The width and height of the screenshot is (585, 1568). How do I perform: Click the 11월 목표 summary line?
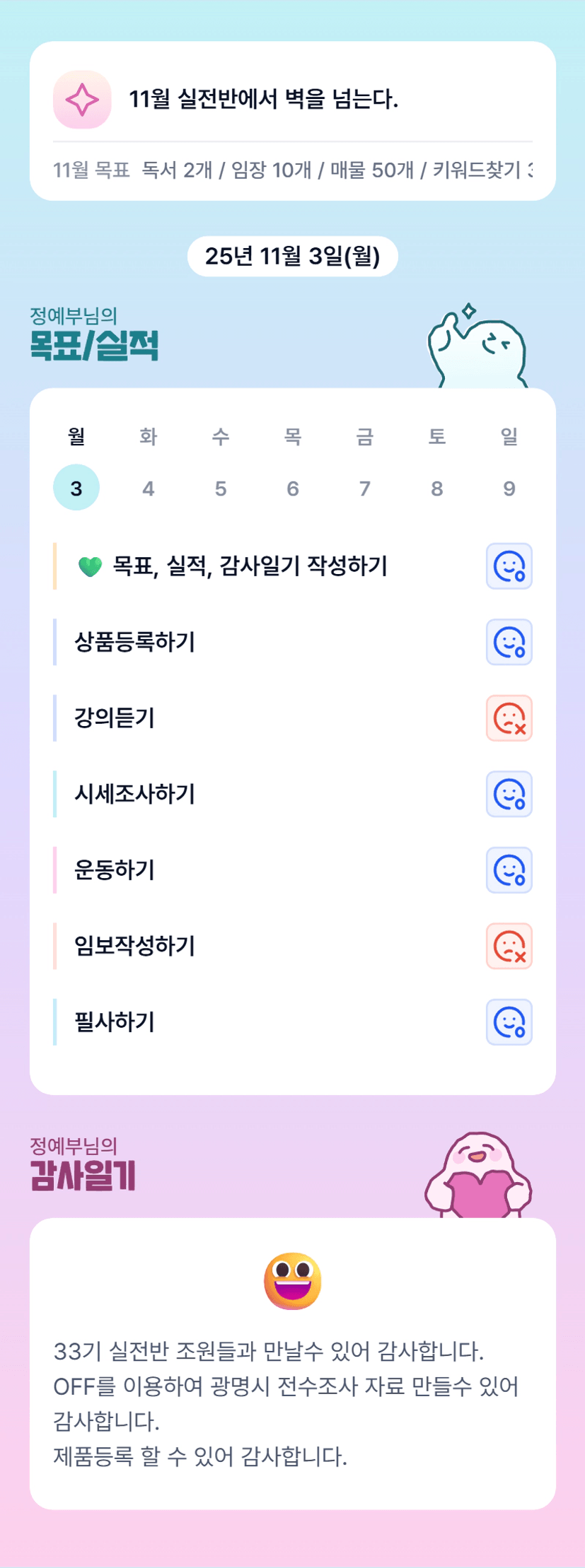293,170
